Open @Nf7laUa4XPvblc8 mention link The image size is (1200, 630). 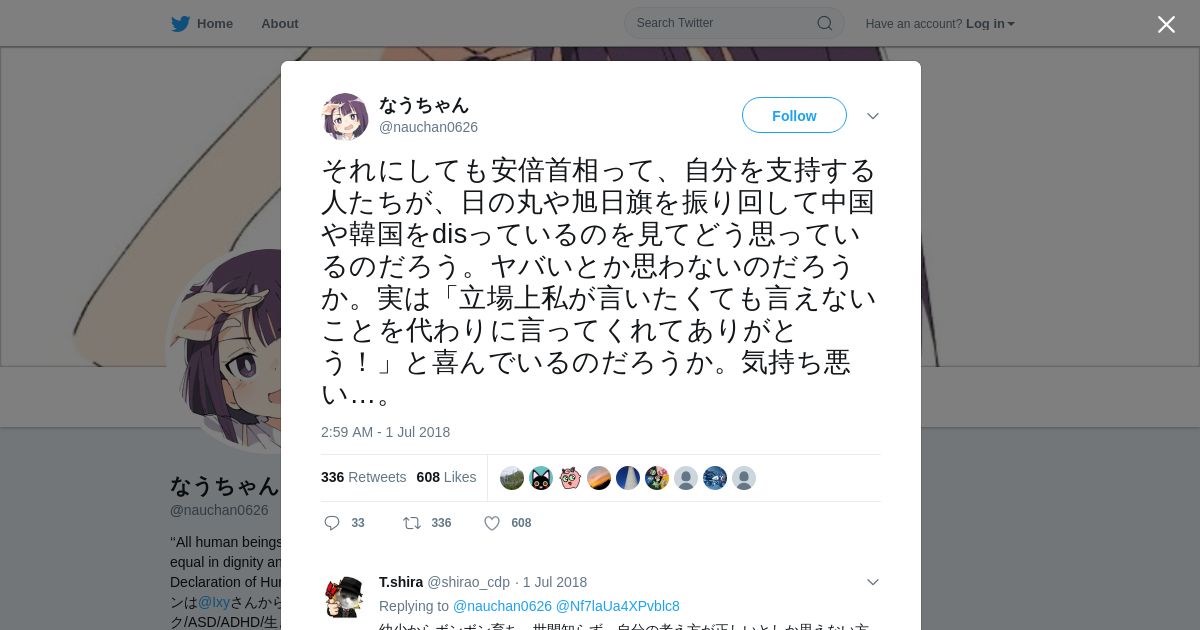coord(618,606)
